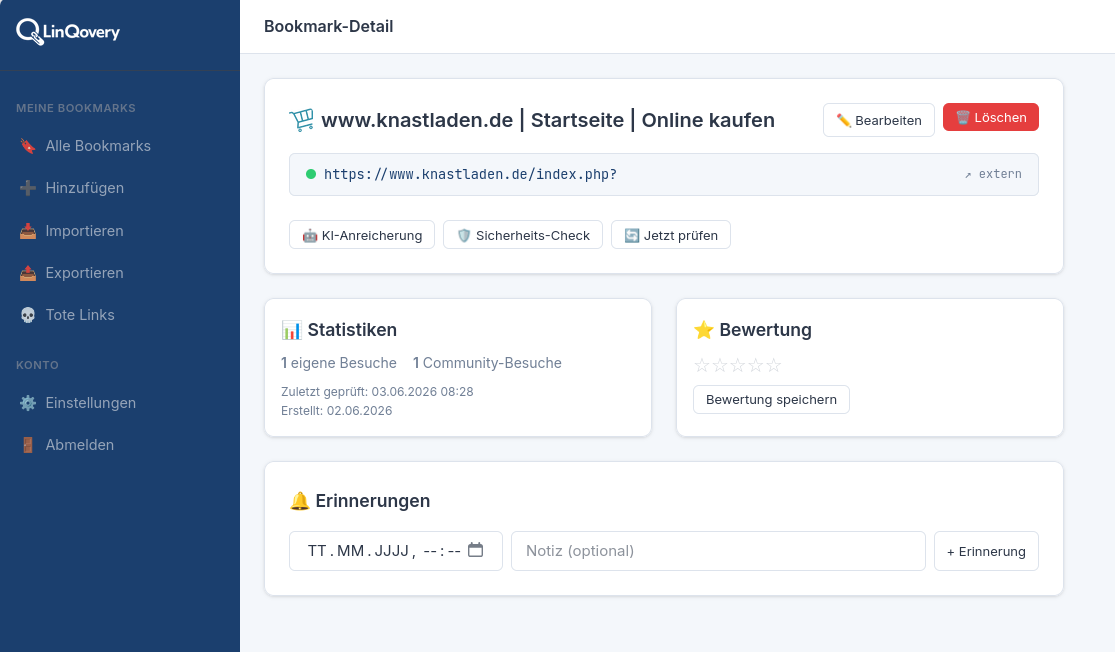Go to Hinzufügen page
This screenshot has width=1115, height=652.
85,188
